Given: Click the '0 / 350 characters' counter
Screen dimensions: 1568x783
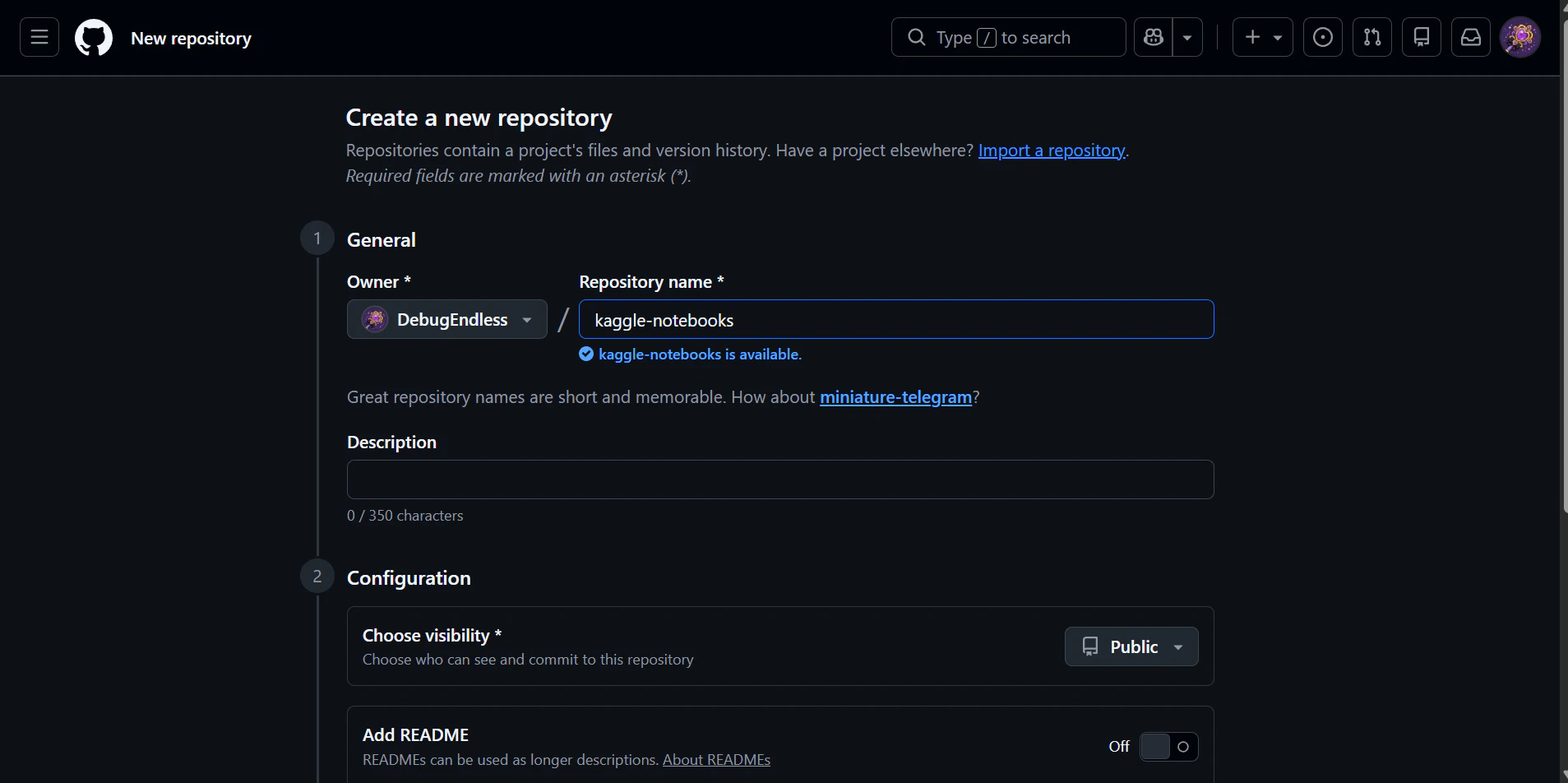Looking at the screenshot, I should tap(405, 516).
